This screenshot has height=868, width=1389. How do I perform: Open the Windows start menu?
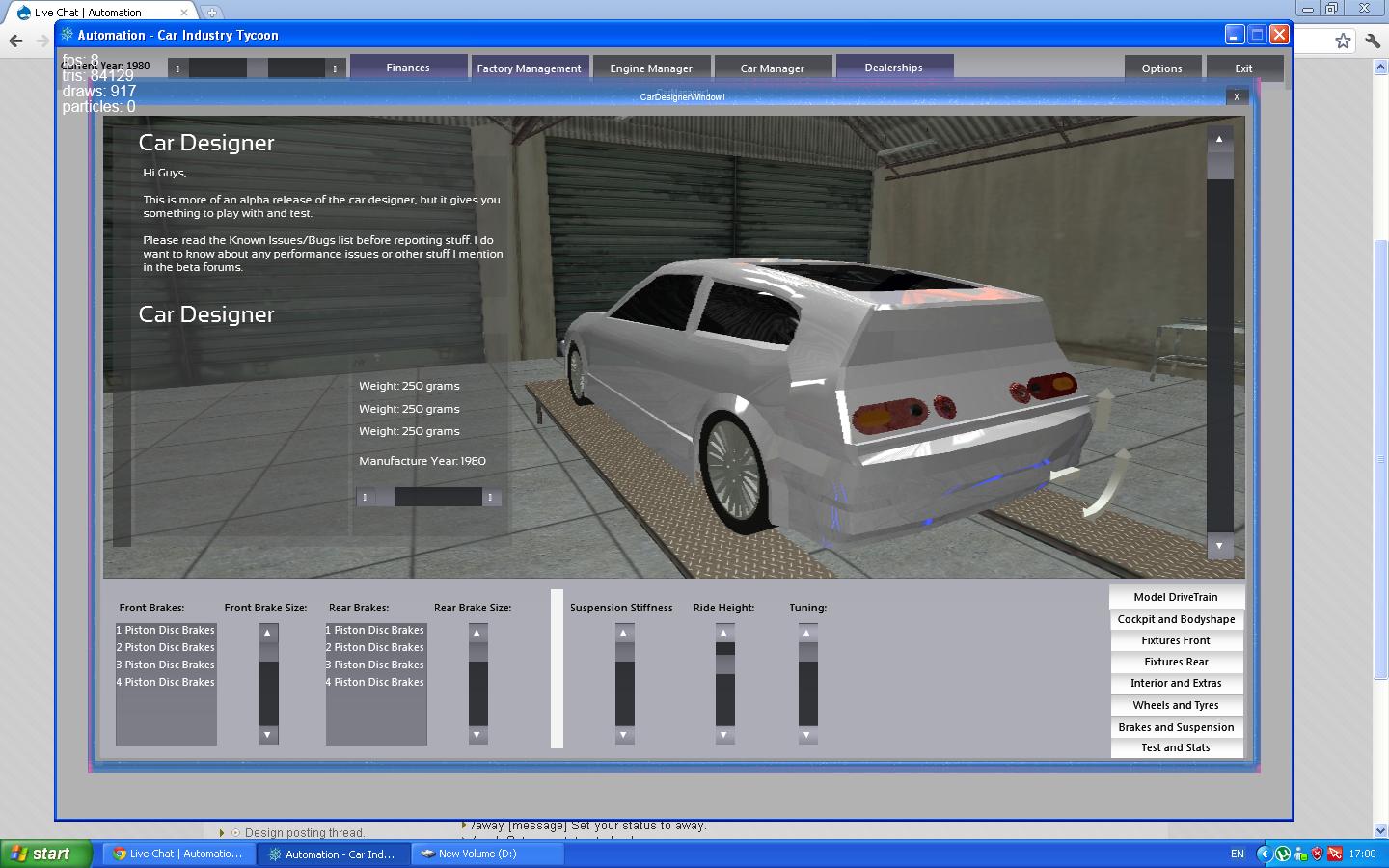tap(45, 854)
